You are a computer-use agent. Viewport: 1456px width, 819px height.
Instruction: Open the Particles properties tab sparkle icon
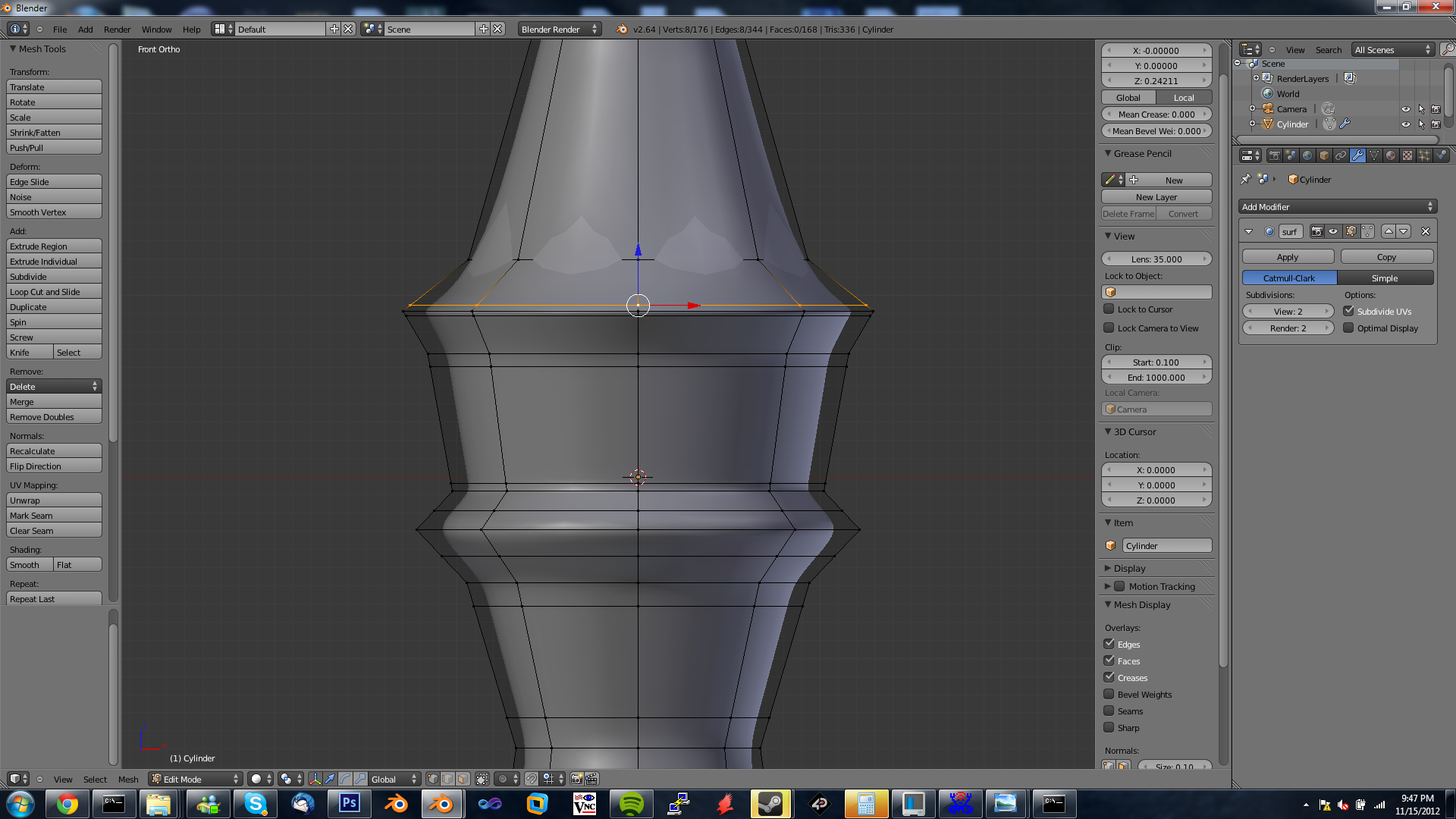point(1424,155)
